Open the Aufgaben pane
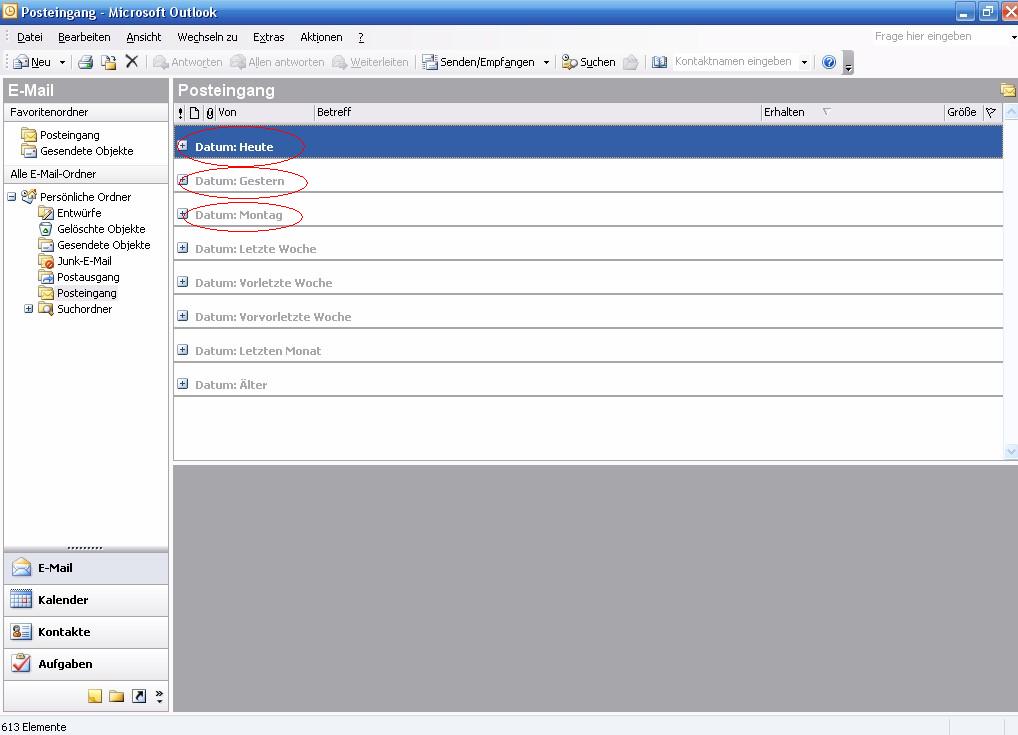Screen dimensions: 1018x735 [x=86, y=664]
